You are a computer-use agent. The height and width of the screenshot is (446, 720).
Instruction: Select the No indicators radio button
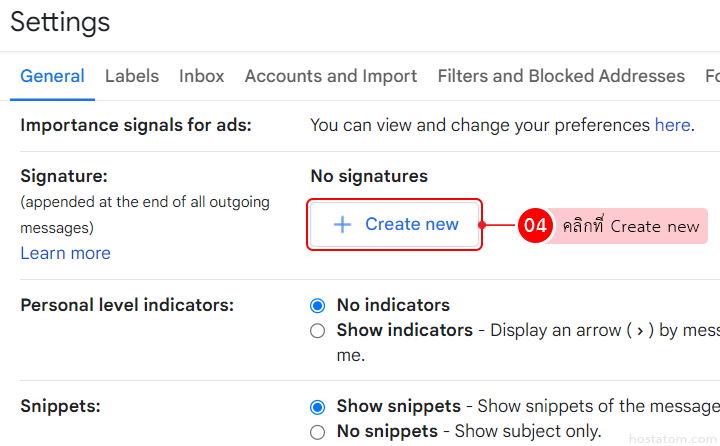point(318,305)
